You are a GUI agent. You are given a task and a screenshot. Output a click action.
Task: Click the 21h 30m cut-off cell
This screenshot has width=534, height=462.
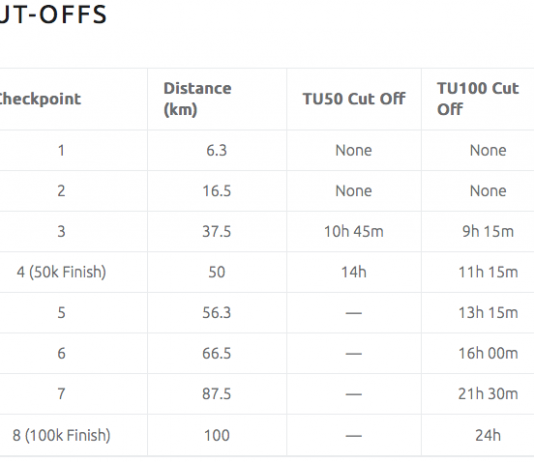click(x=488, y=394)
